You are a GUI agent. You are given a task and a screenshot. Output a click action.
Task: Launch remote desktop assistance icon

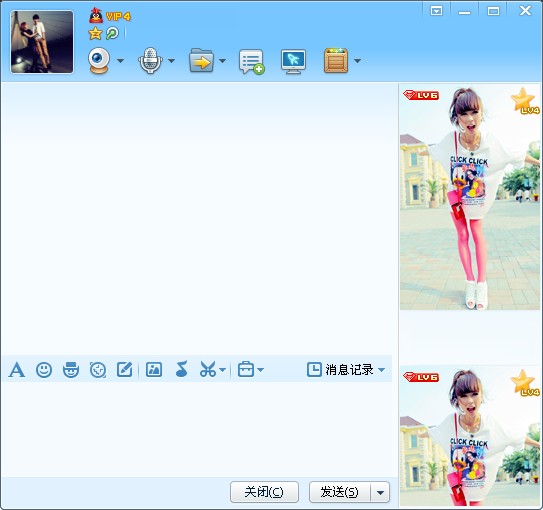click(x=293, y=62)
